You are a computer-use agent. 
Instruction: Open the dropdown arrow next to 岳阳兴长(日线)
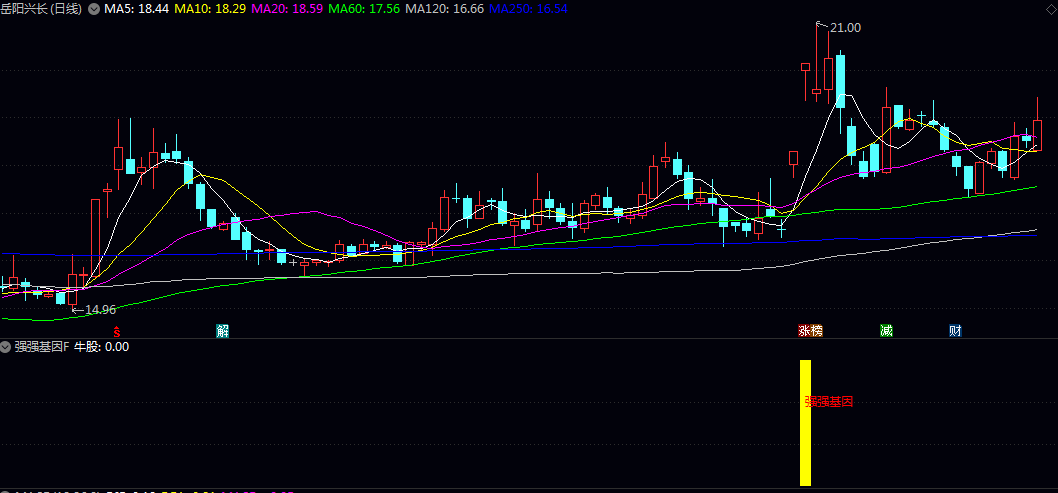[94, 9]
